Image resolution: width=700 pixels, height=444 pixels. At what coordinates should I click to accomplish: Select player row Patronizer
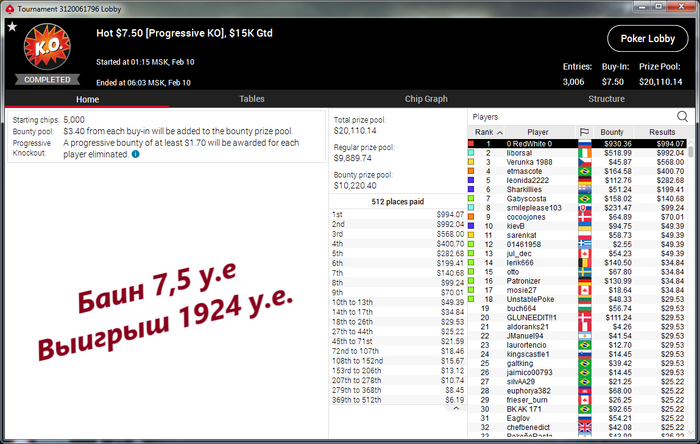(x=577, y=281)
